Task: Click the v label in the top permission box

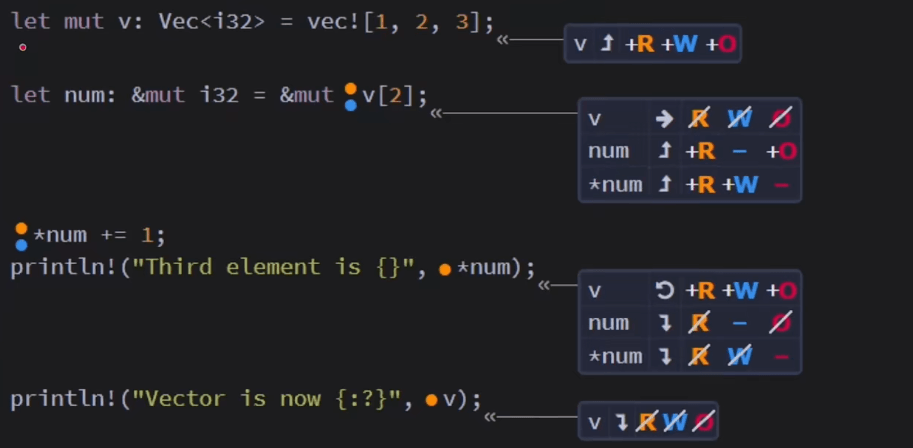Action: tap(580, 44)
